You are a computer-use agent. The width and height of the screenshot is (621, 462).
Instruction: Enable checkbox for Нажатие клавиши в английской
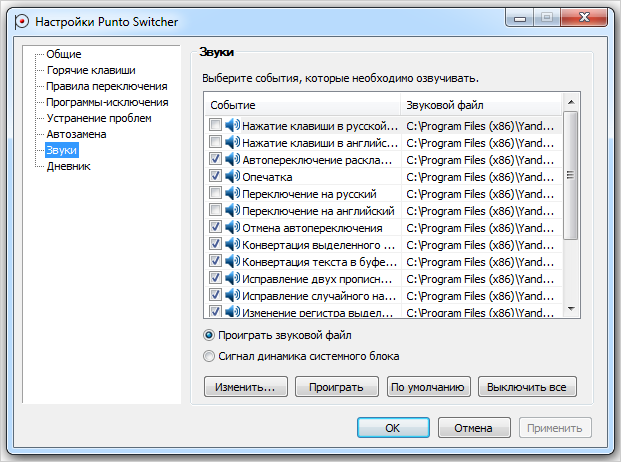[215, 142]
